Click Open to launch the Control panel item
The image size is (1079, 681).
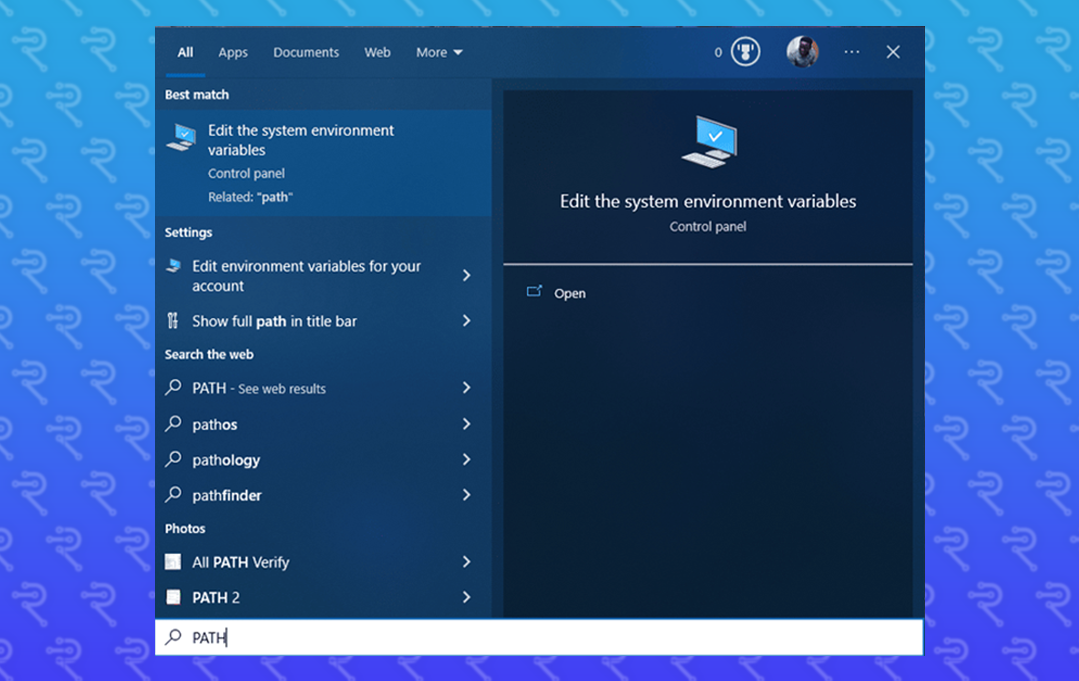(x=569, y=292)
